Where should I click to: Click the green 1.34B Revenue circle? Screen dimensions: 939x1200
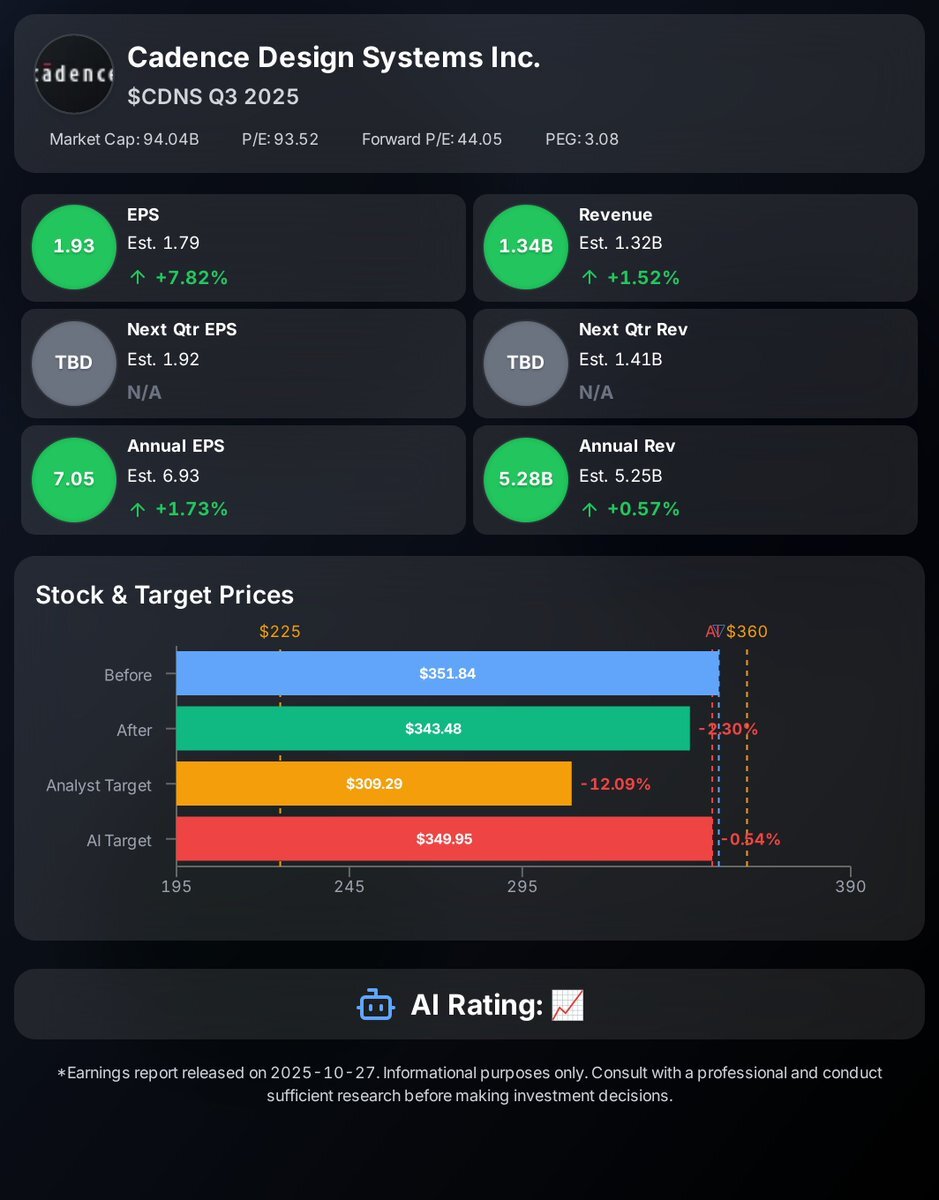[x=526, y=246]
